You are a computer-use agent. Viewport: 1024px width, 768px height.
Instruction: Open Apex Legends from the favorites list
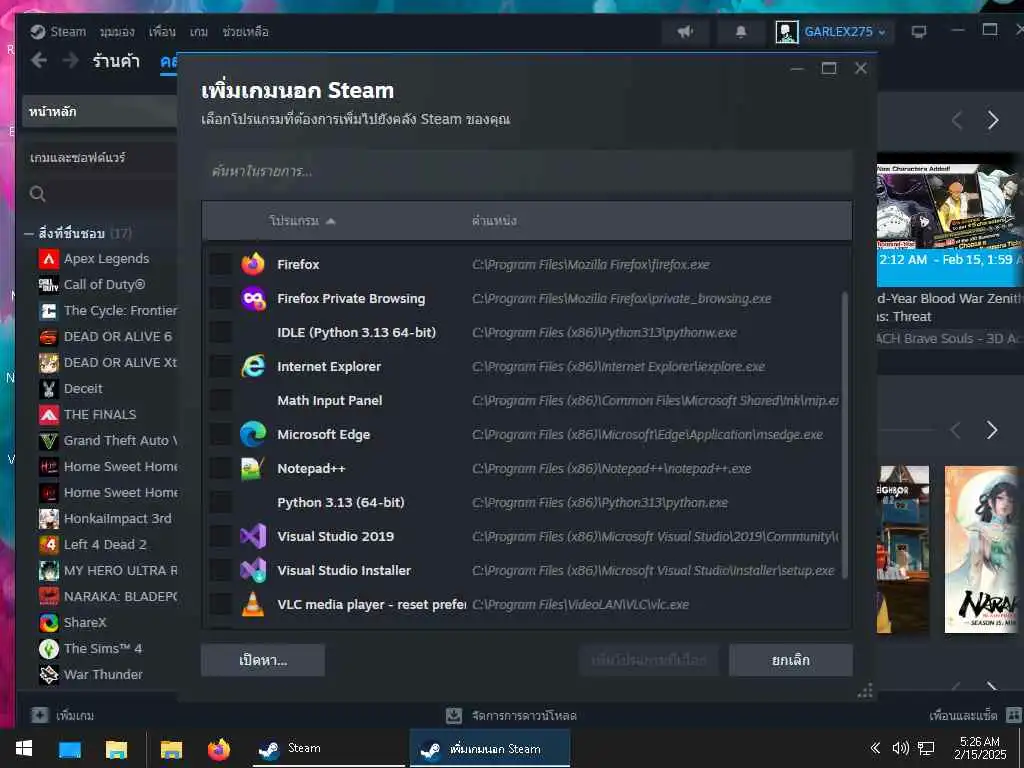pyautogui.click(x=106, y=259)
